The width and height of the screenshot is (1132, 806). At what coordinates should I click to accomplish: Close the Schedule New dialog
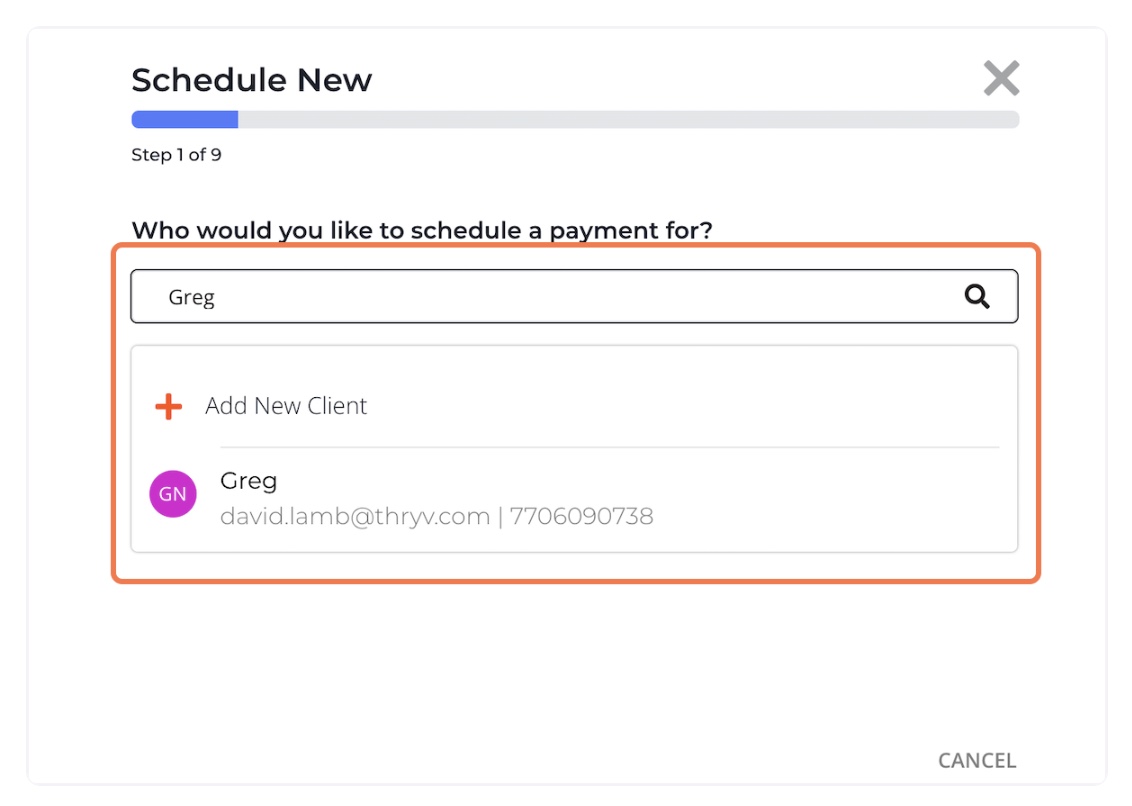[1000, 78]
